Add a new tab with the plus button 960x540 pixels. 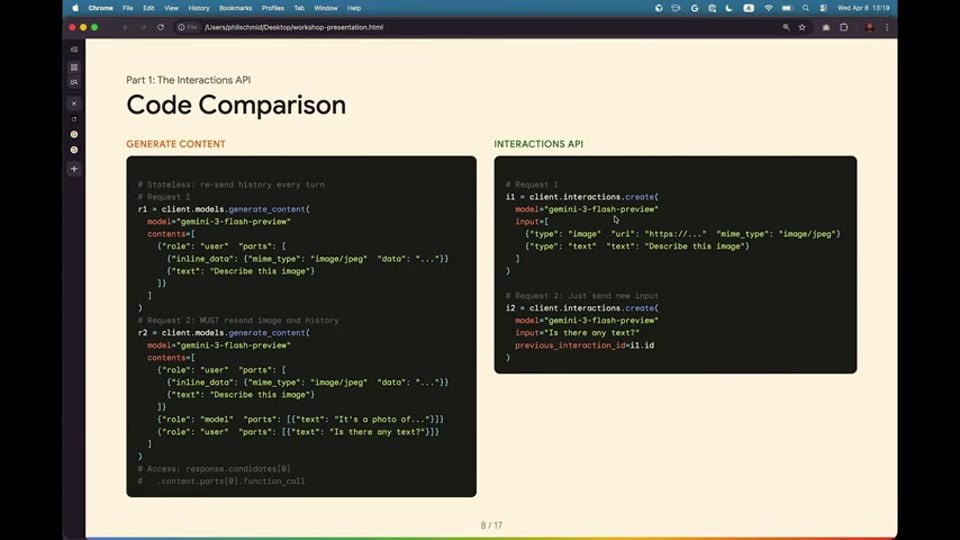point(74,168)
